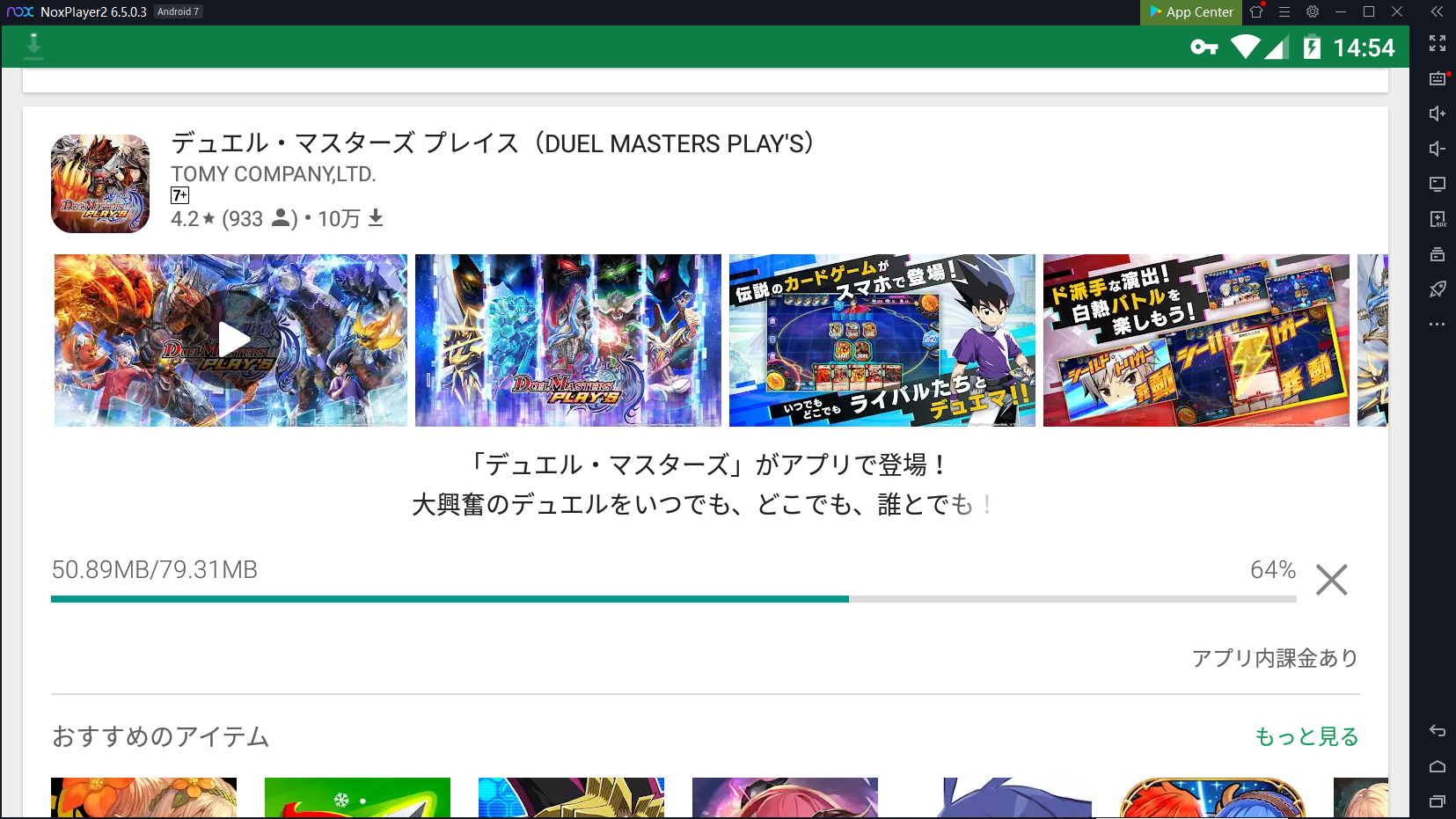
Task: Open the card game on smartphone screenshot
Action: tap(882, 340)
